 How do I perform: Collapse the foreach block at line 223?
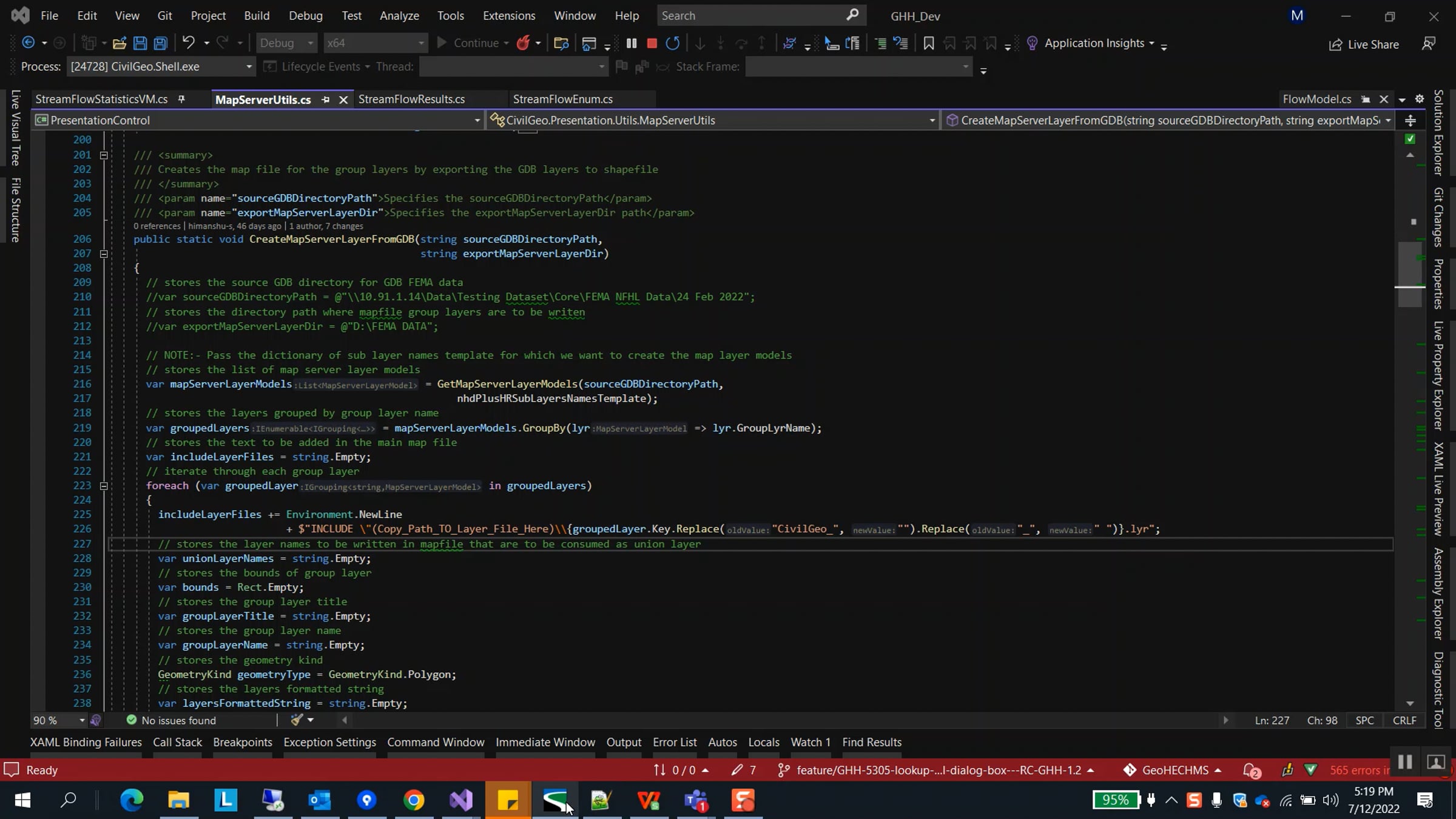(x=104, y=486)
